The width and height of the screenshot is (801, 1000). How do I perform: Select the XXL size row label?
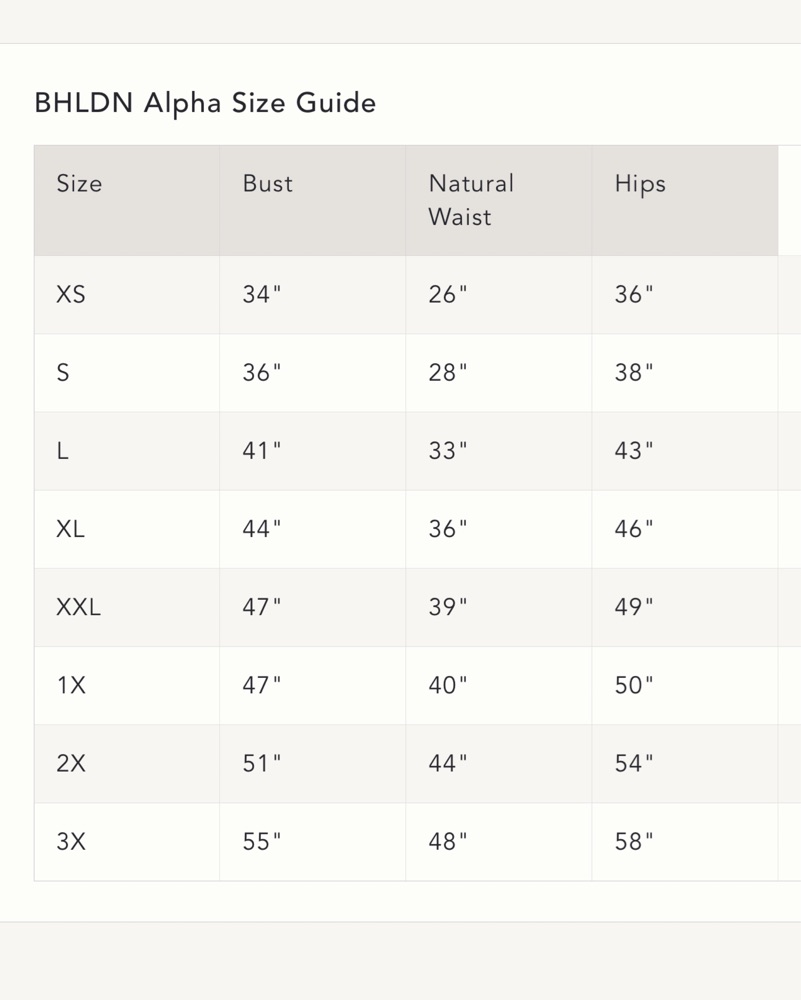[78, 607]
